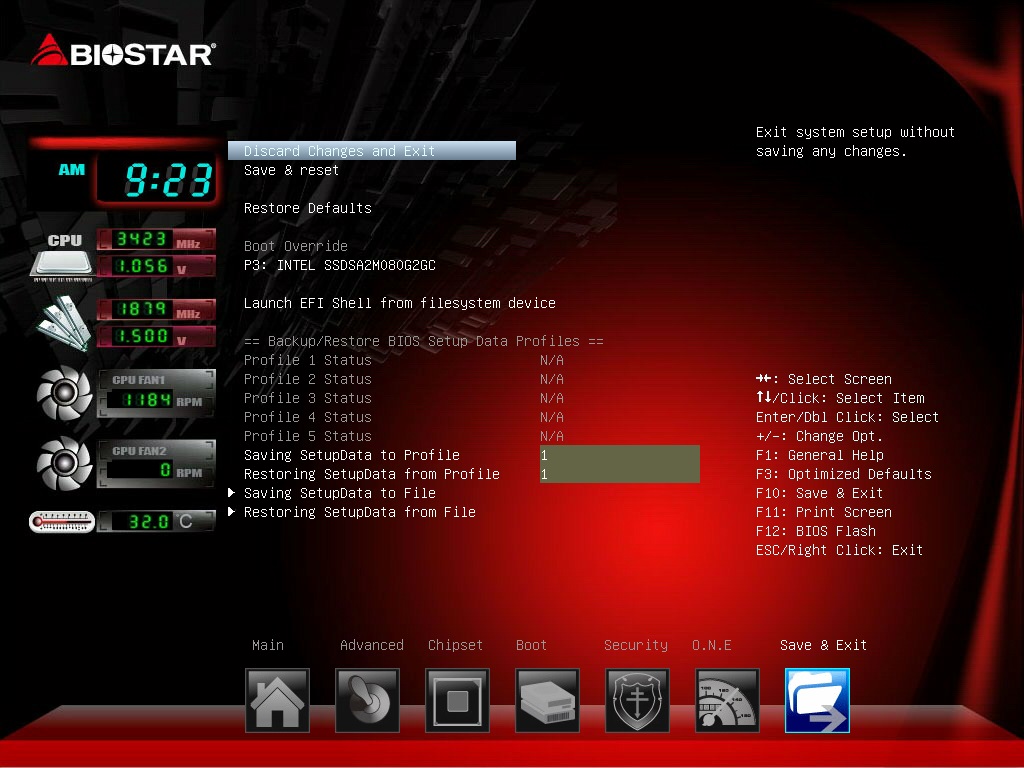The width and height of the screenshot is (1024, 768).
Task: Expand Saving SetupData to File
Action: point(339,493)
